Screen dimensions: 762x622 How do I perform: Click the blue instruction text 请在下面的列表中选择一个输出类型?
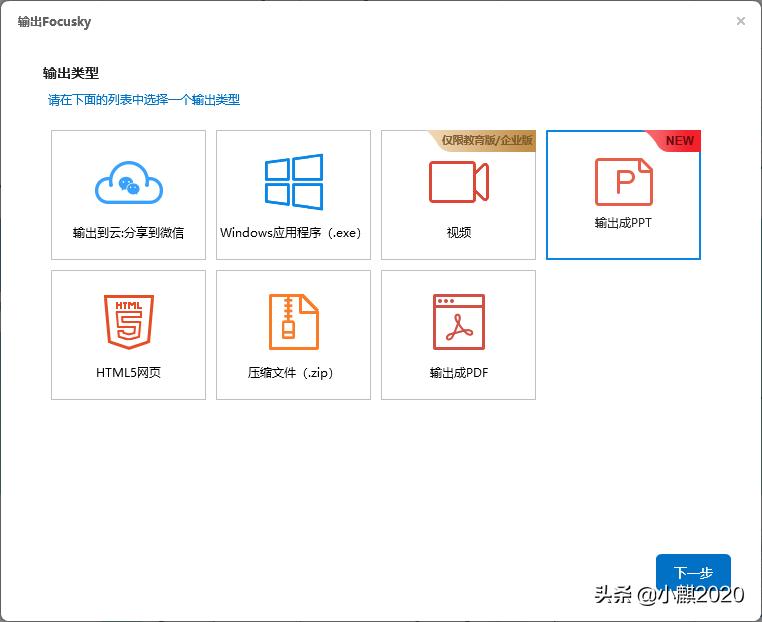click(144, 100)
